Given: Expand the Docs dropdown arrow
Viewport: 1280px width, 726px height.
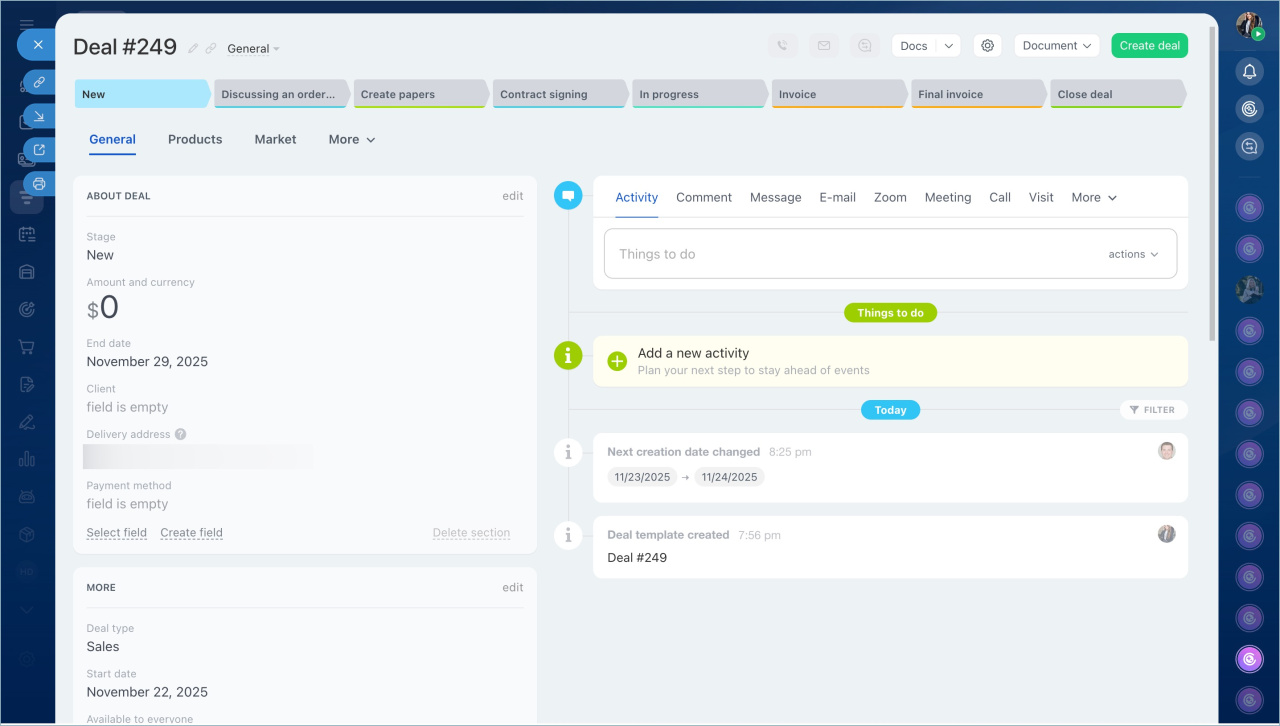Looking at the screenshot, I should coord(949,46).
